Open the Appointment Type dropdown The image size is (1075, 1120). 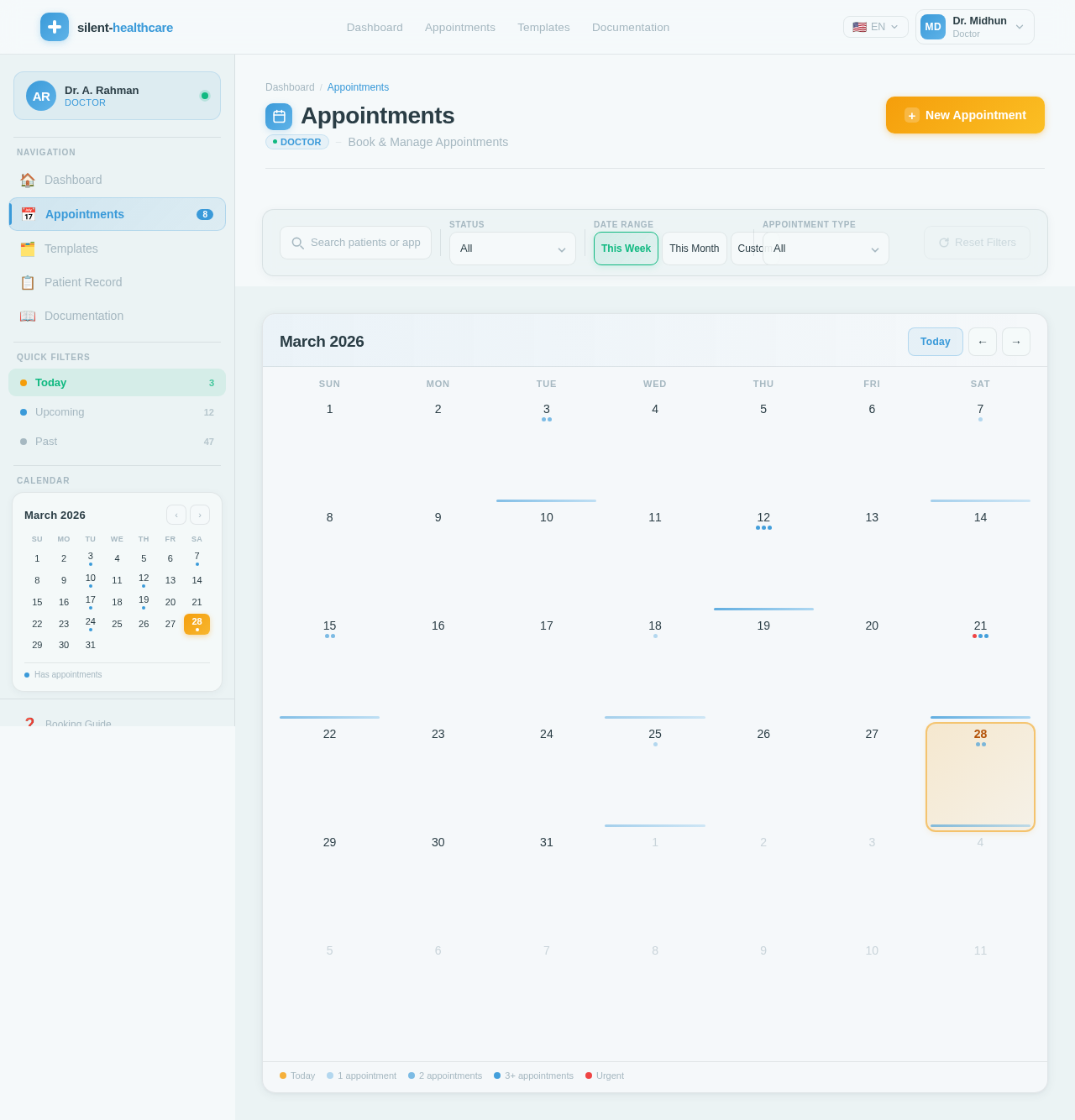(x=825, y=249)
